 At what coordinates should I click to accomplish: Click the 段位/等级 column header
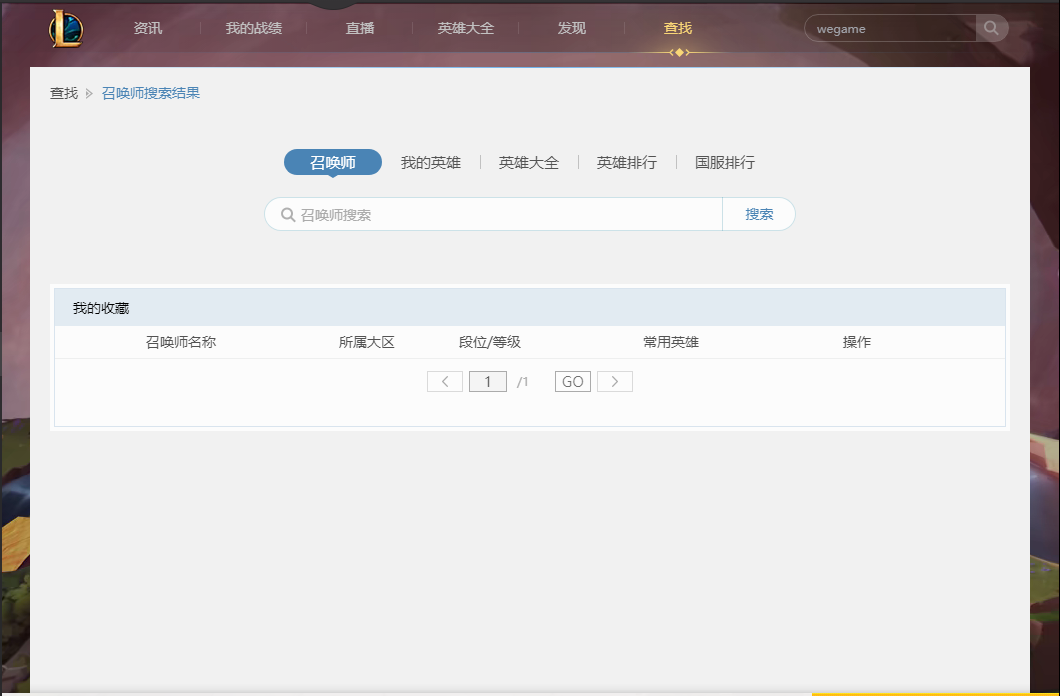[489, 342]
